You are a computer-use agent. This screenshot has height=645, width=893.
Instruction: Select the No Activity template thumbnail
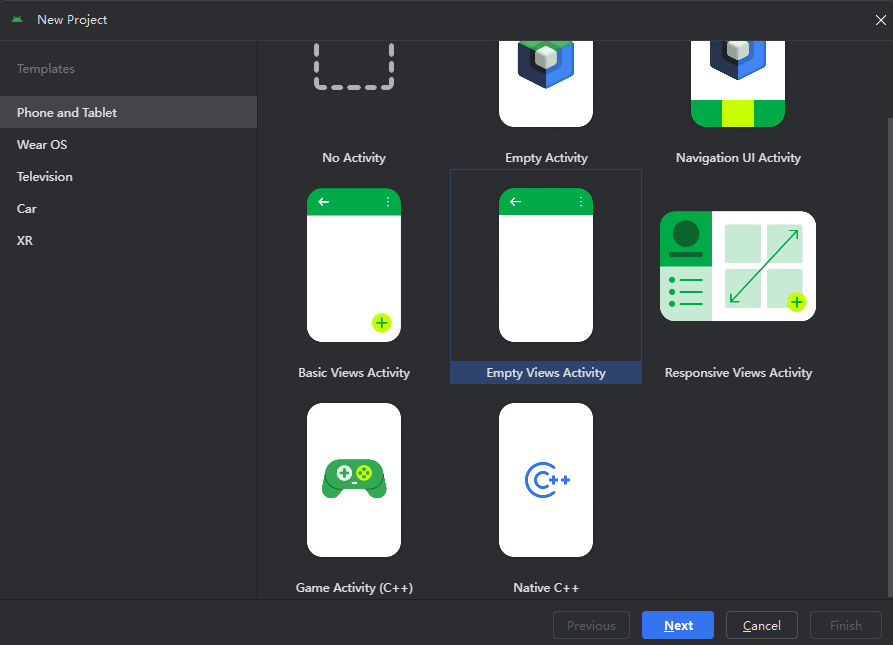354,66
